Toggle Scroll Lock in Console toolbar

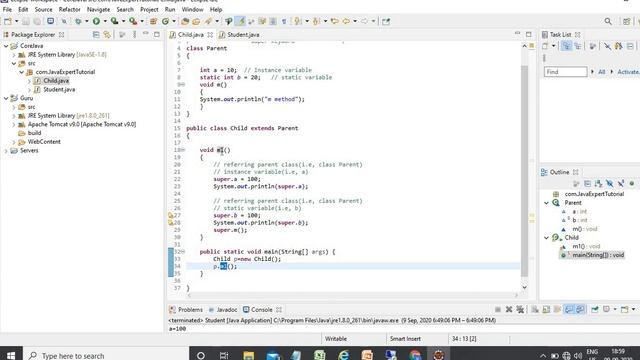[546, 309]
